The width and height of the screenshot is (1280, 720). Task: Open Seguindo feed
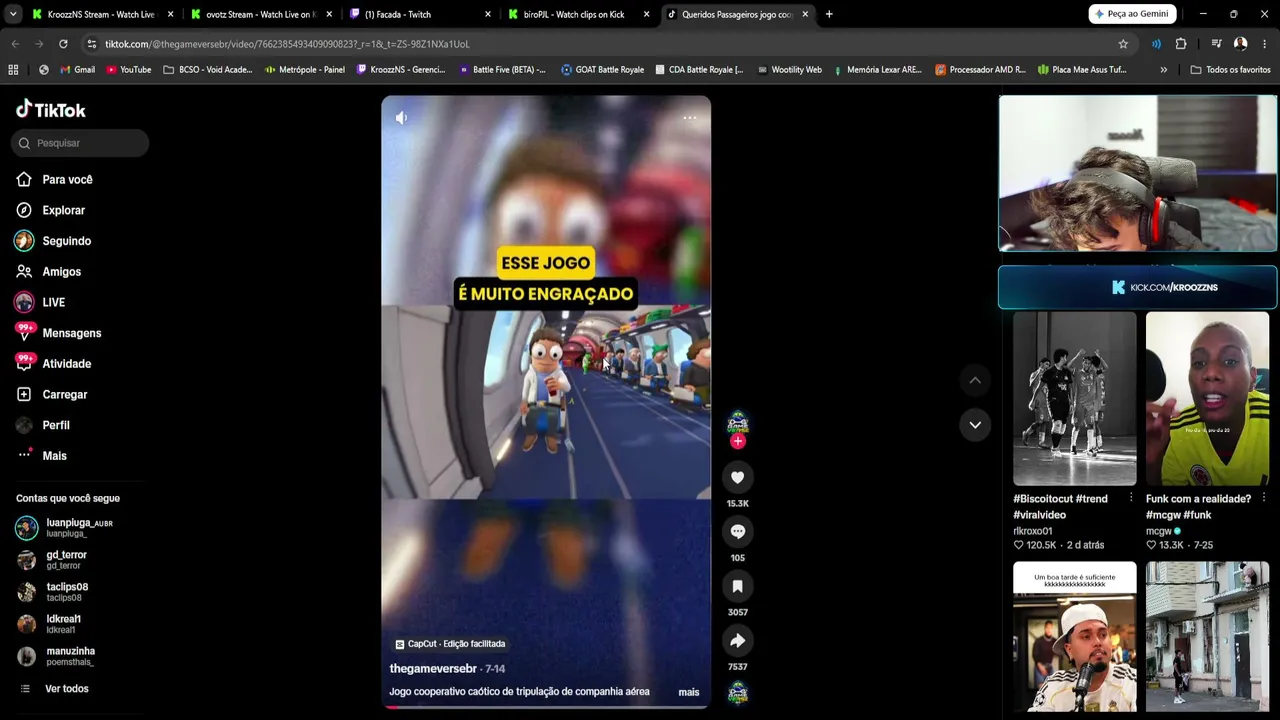tap(66, 241)
